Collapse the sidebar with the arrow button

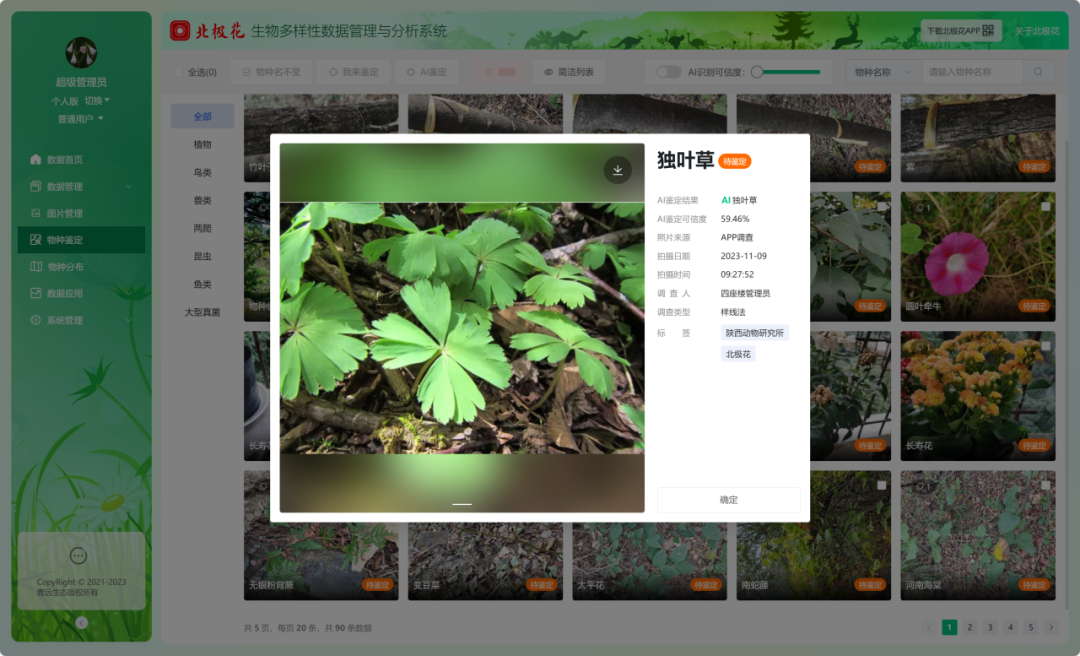point(81,622)
